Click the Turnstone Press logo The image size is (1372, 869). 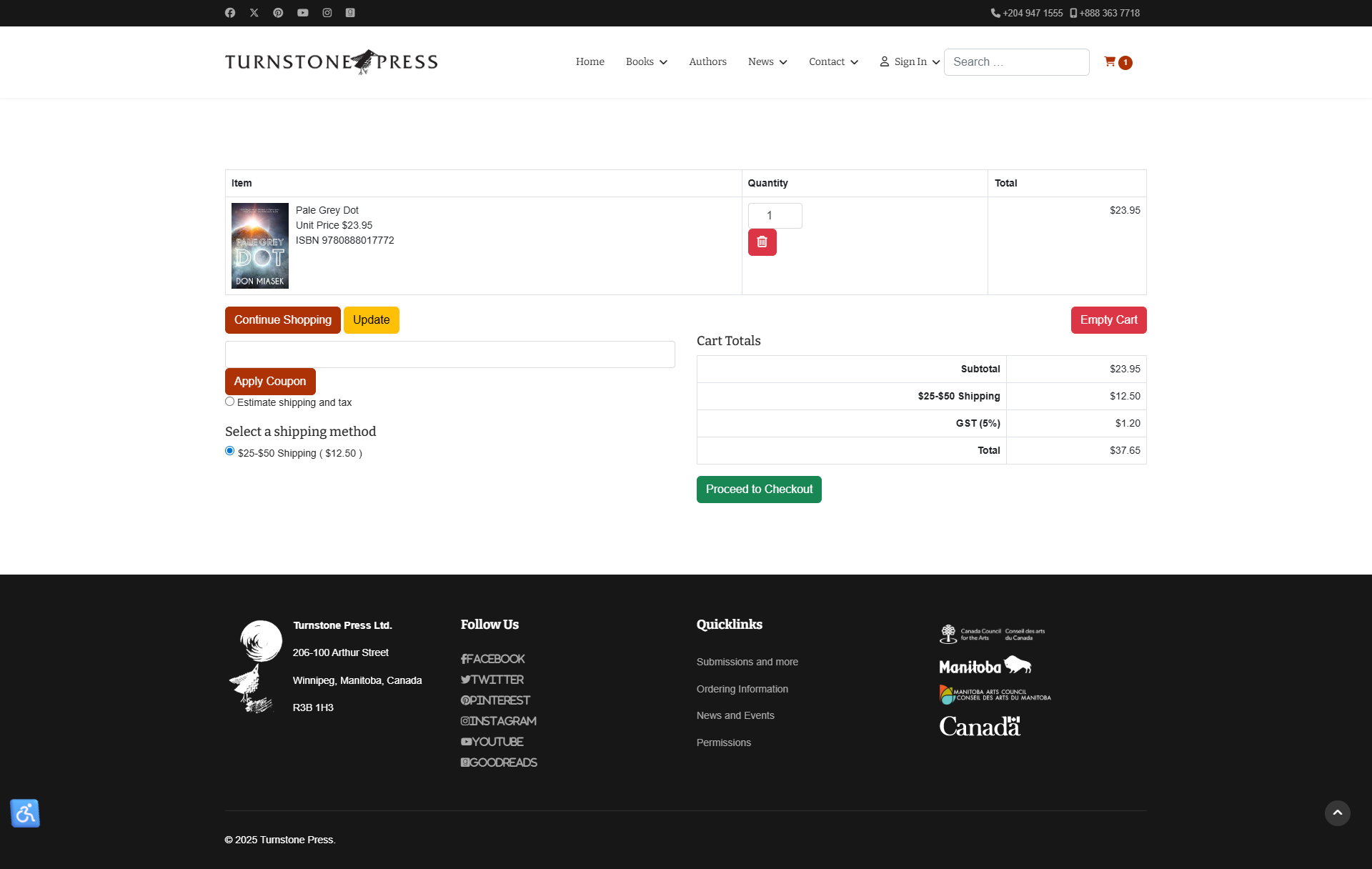pyautogui.click(x=332, y=62)
